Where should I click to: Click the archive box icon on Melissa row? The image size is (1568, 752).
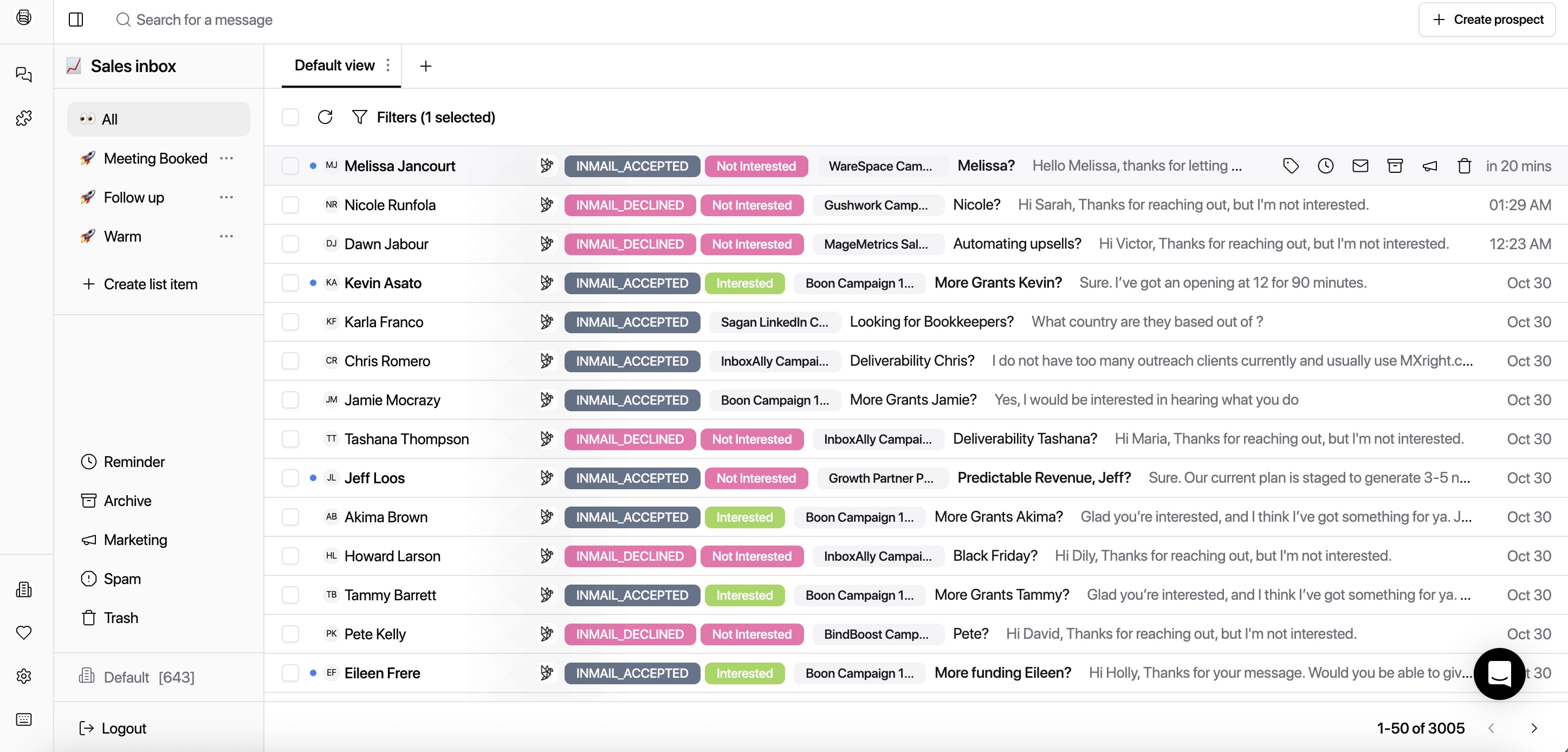pyautogui.click(x=1395, y=166)
